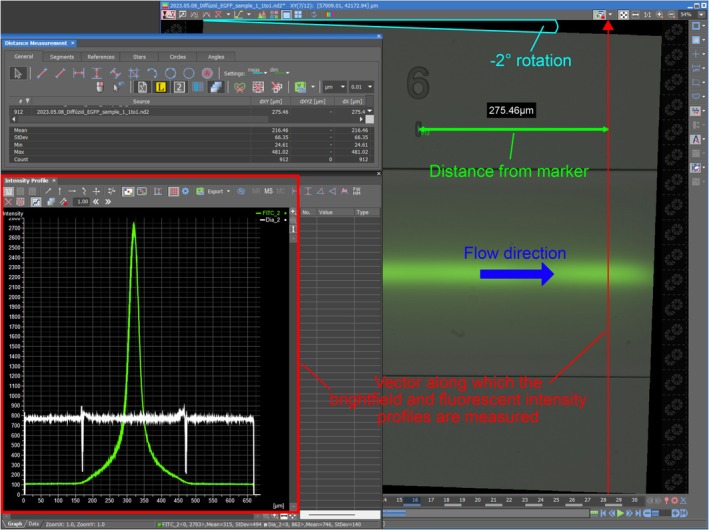Image resolution: width=709 pixels, height=530 pixels.
Task: Select the pointer tool in Distance Measurement
Action: coord(18,73)
